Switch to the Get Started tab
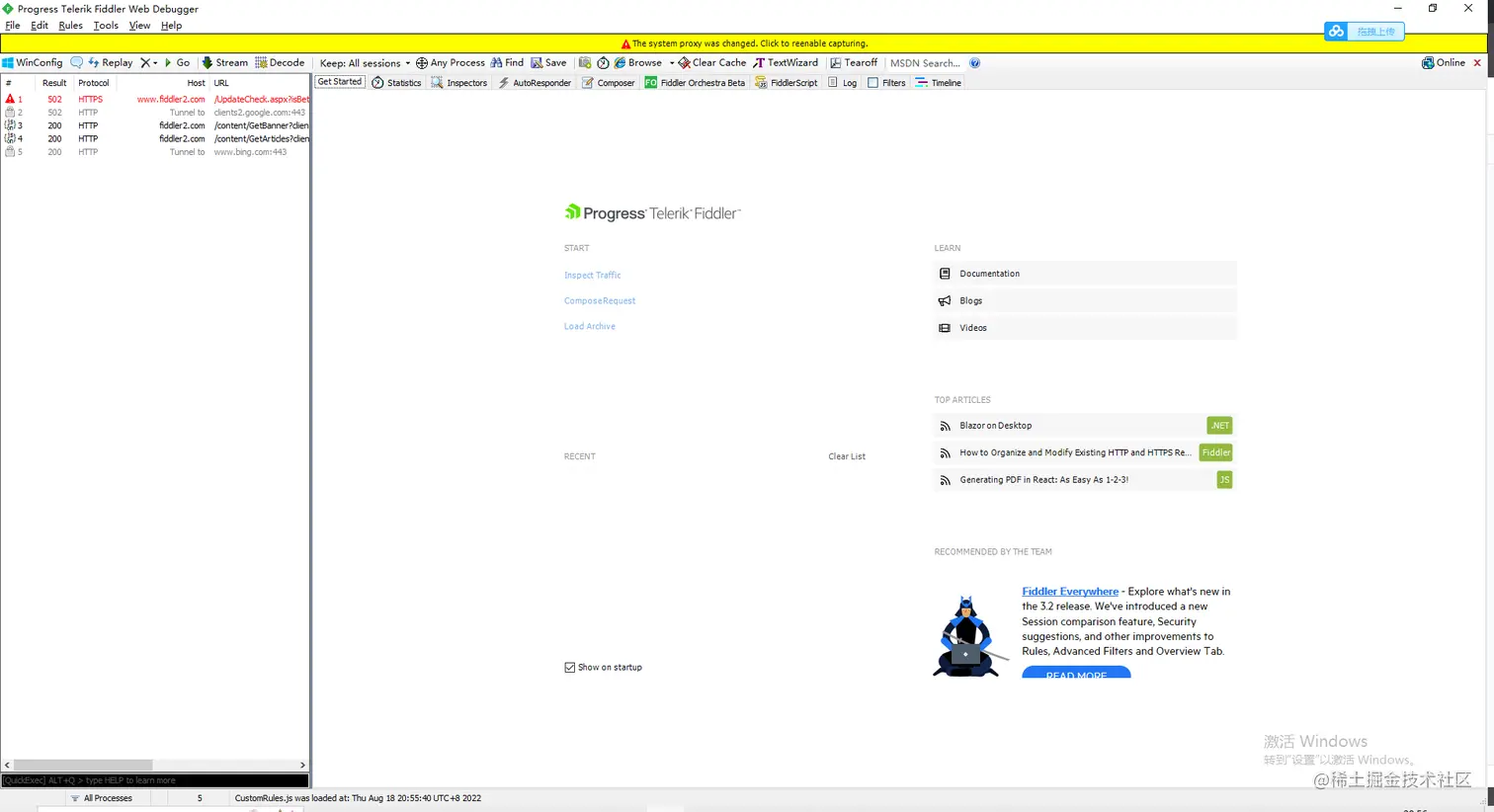 point(340,82)
